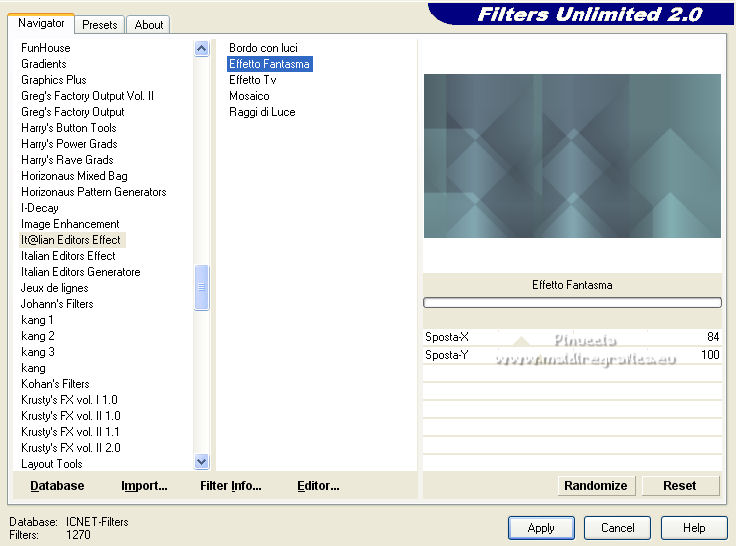The image size is (736, 546).
Task: Select the kang 2 category
Action: click(x=38, y=336)
